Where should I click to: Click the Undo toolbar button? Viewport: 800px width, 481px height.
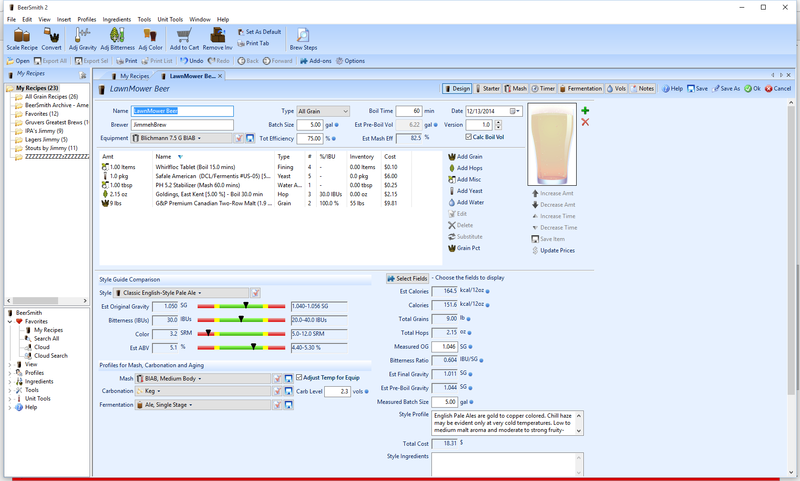coord(192,61)
